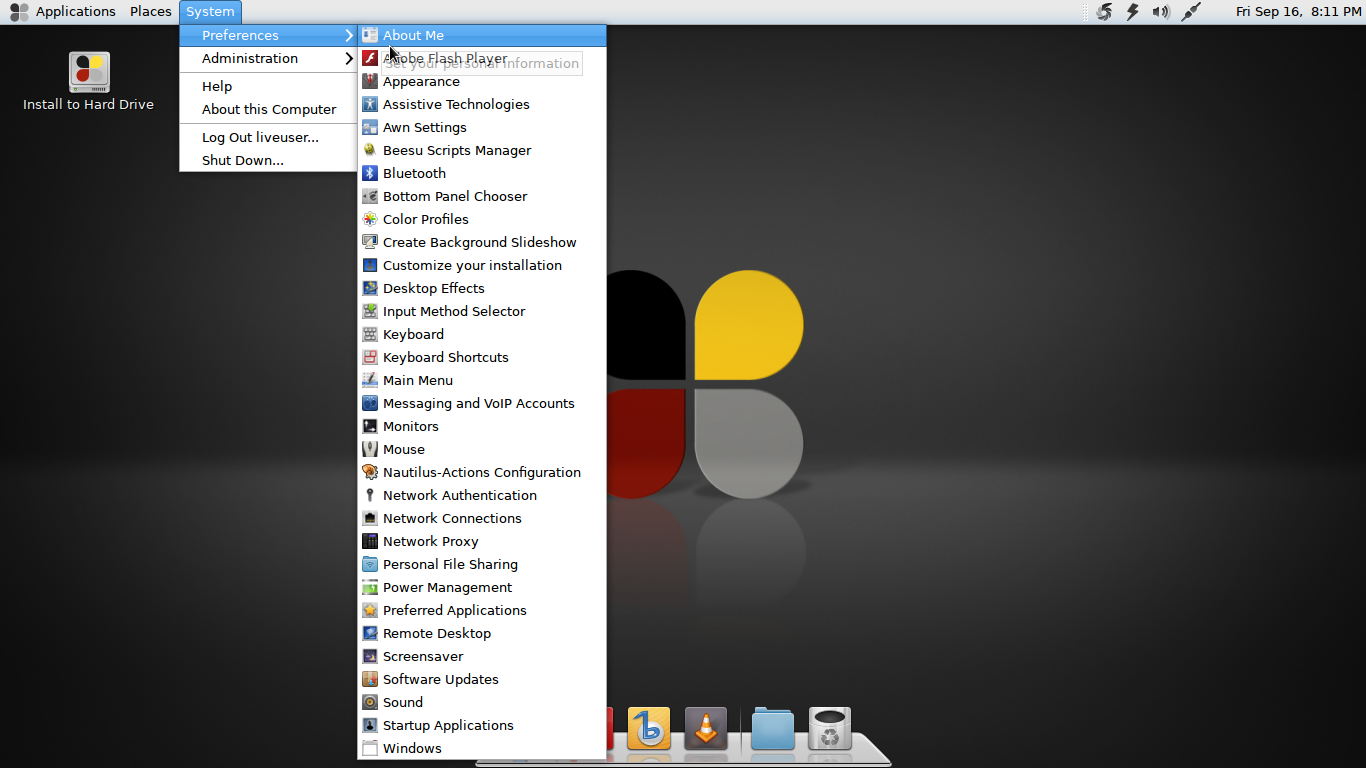Close the System menu from the panel
This screenshot has width=1366, height=768.
point(210,12)
